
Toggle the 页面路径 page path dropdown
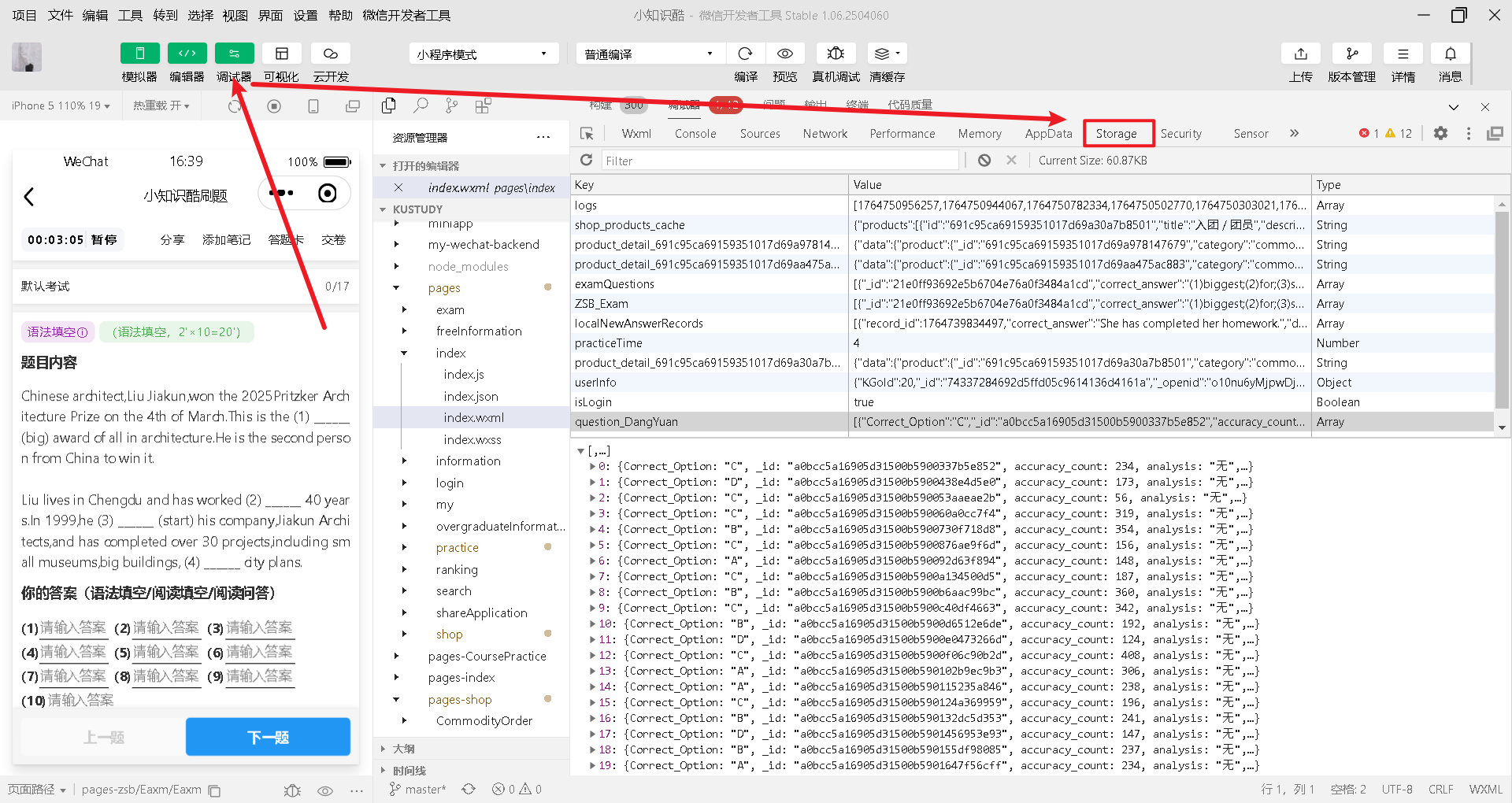point(37,790)
